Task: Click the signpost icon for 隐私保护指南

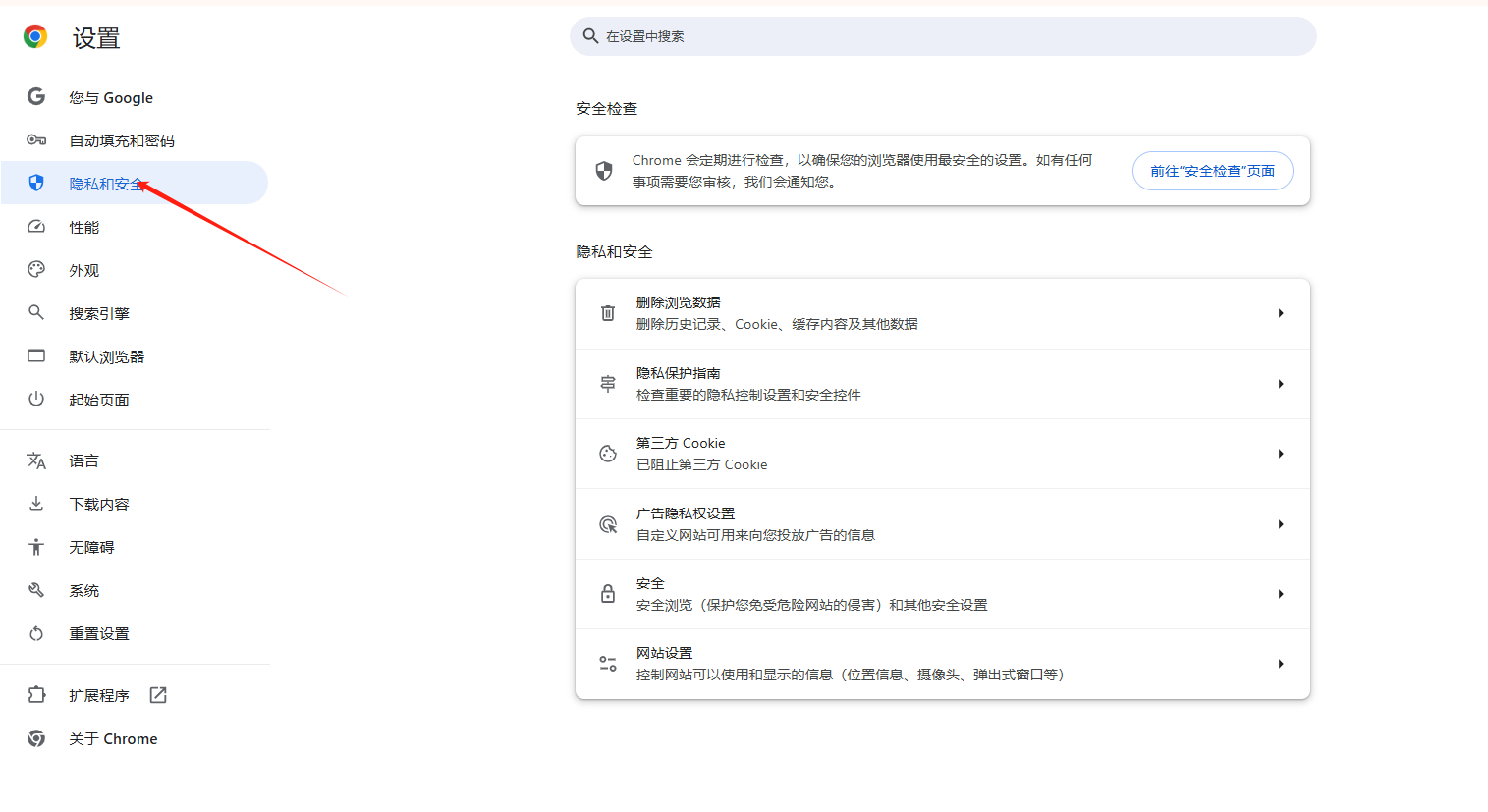Action: coord(608,384)
